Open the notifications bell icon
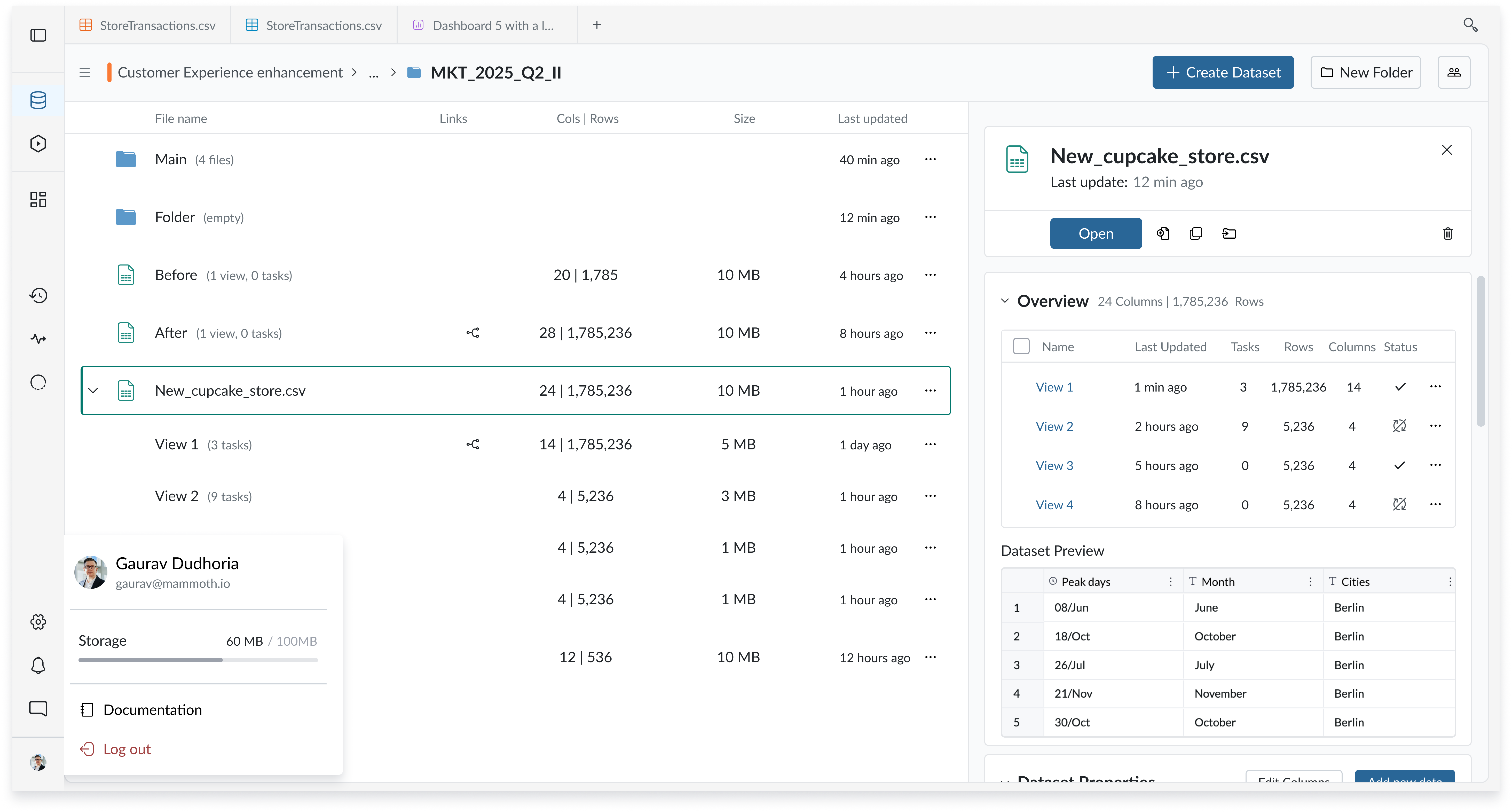Screen dimensions: 1512x812 pyautogui.click(x=38, y=665)
